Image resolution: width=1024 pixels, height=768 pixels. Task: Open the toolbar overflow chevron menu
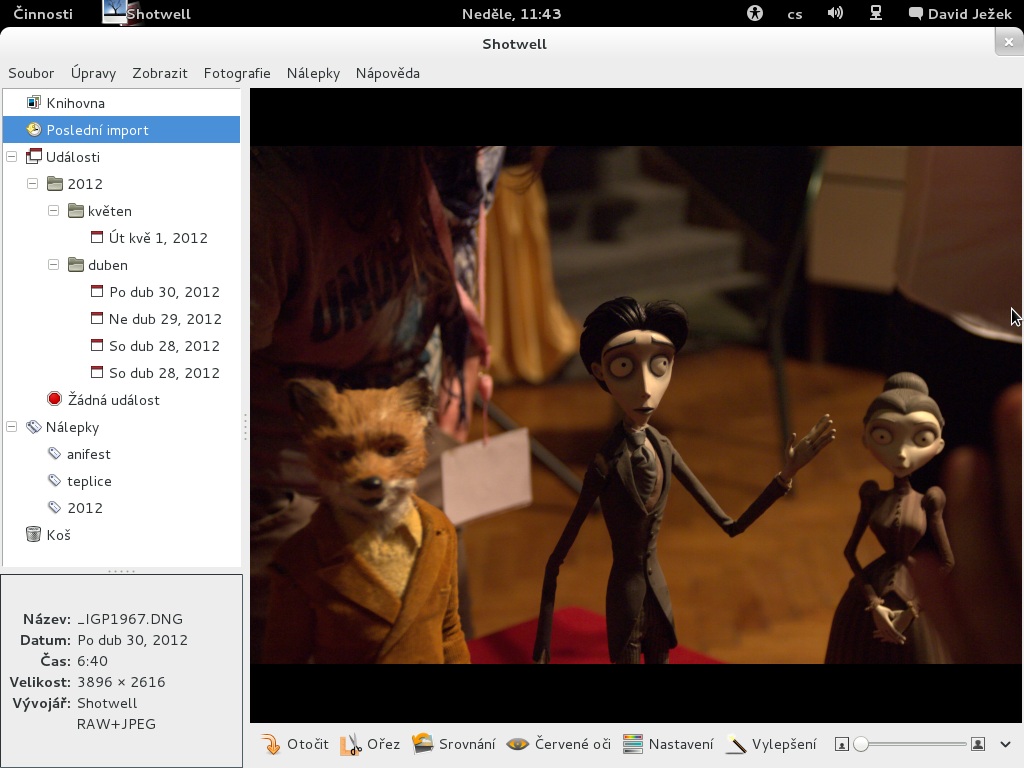tap(1005, 744)
